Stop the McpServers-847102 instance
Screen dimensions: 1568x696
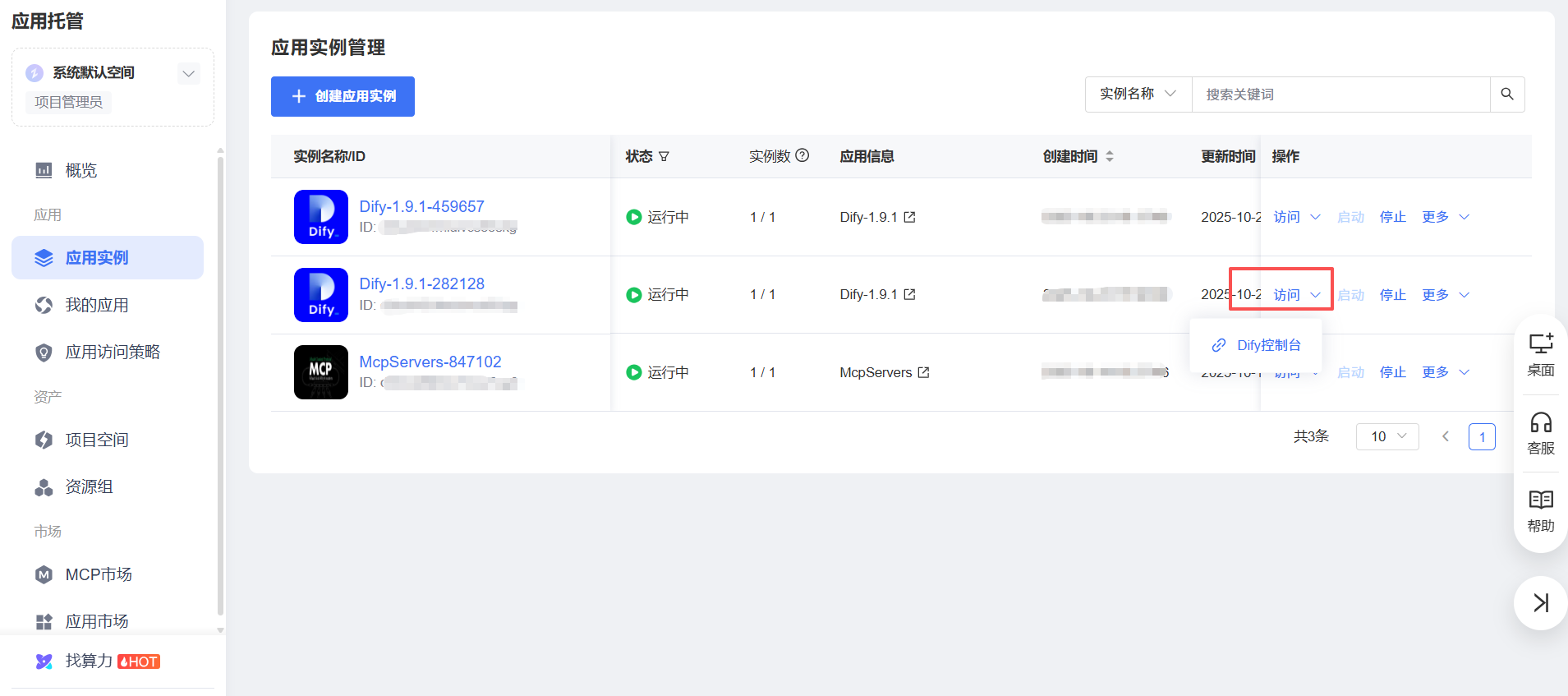(x=1392, y=372)
